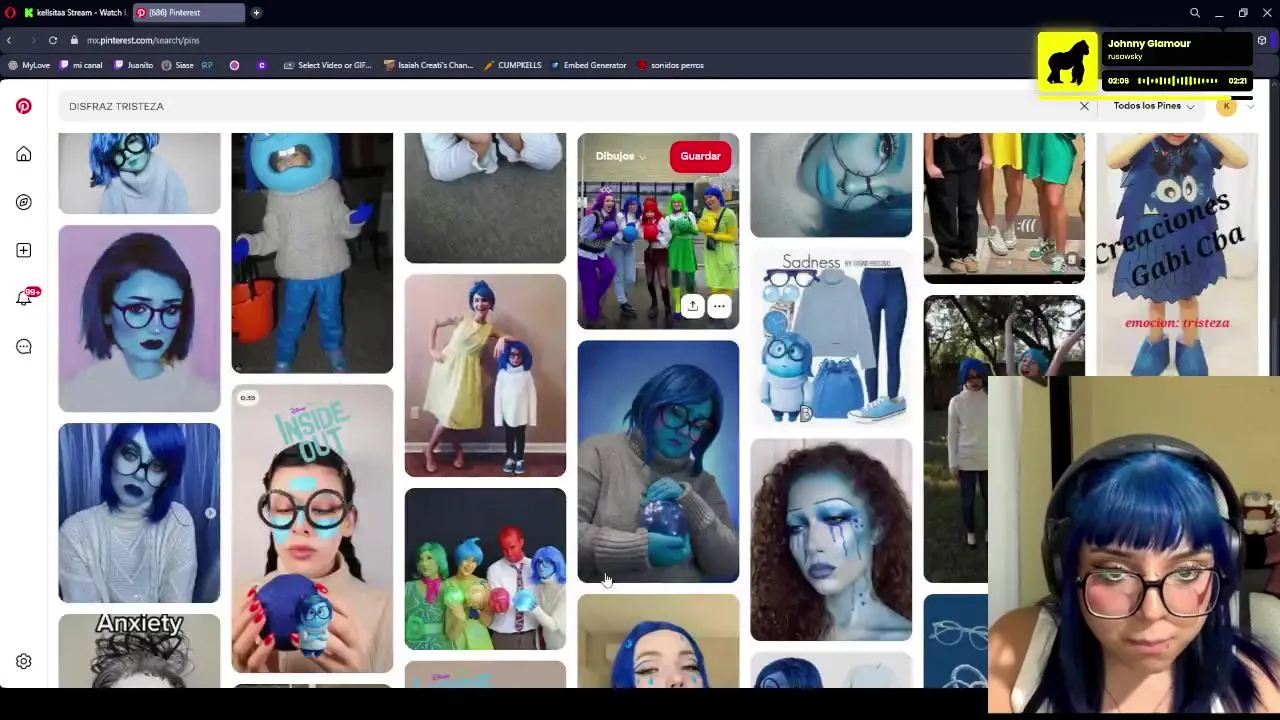Click the gorilla album art thumbnail
Screen dimensions: 1280x720
[1068, 61]
